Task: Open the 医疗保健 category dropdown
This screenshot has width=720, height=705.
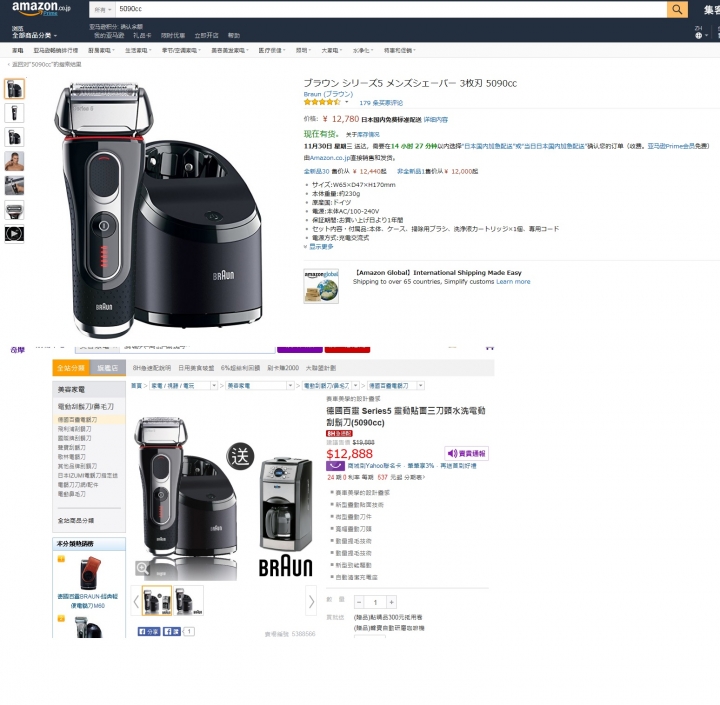Action: [x=272, y=51]
